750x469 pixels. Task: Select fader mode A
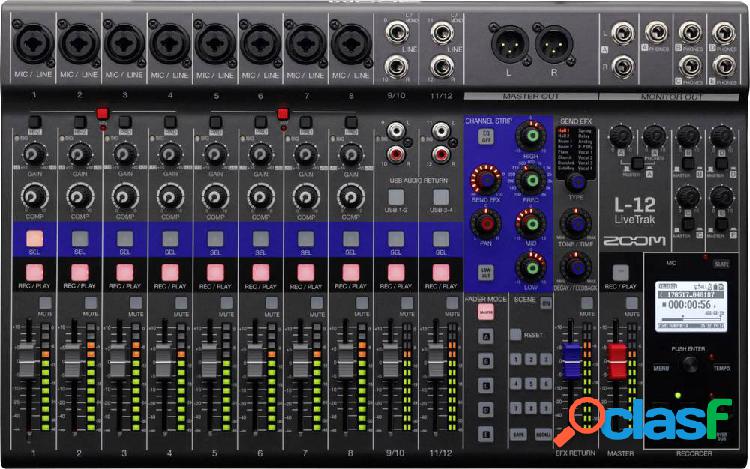(x=485, y=337)
